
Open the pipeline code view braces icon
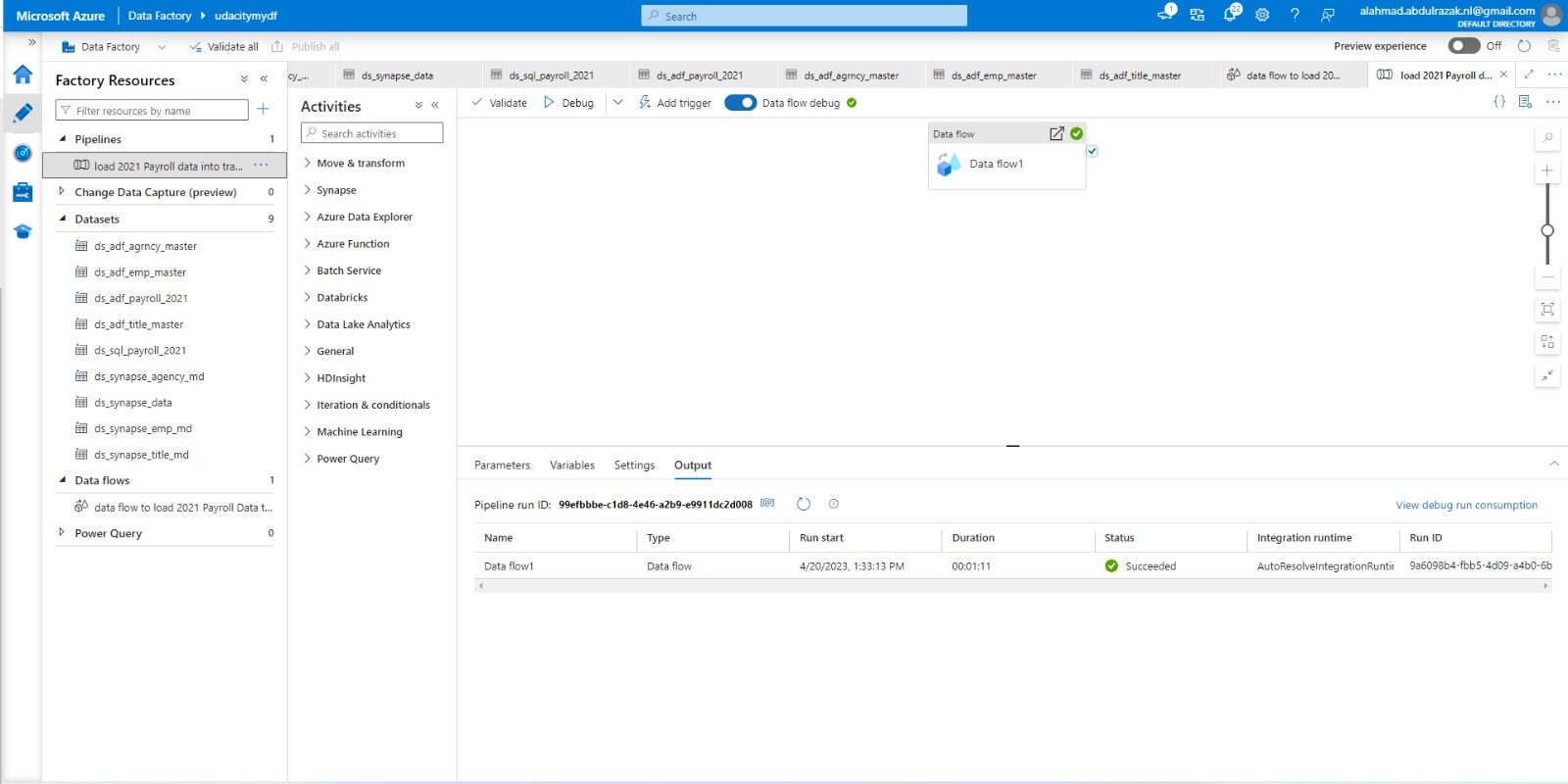pyautogui.click(x=1499, y=102)
